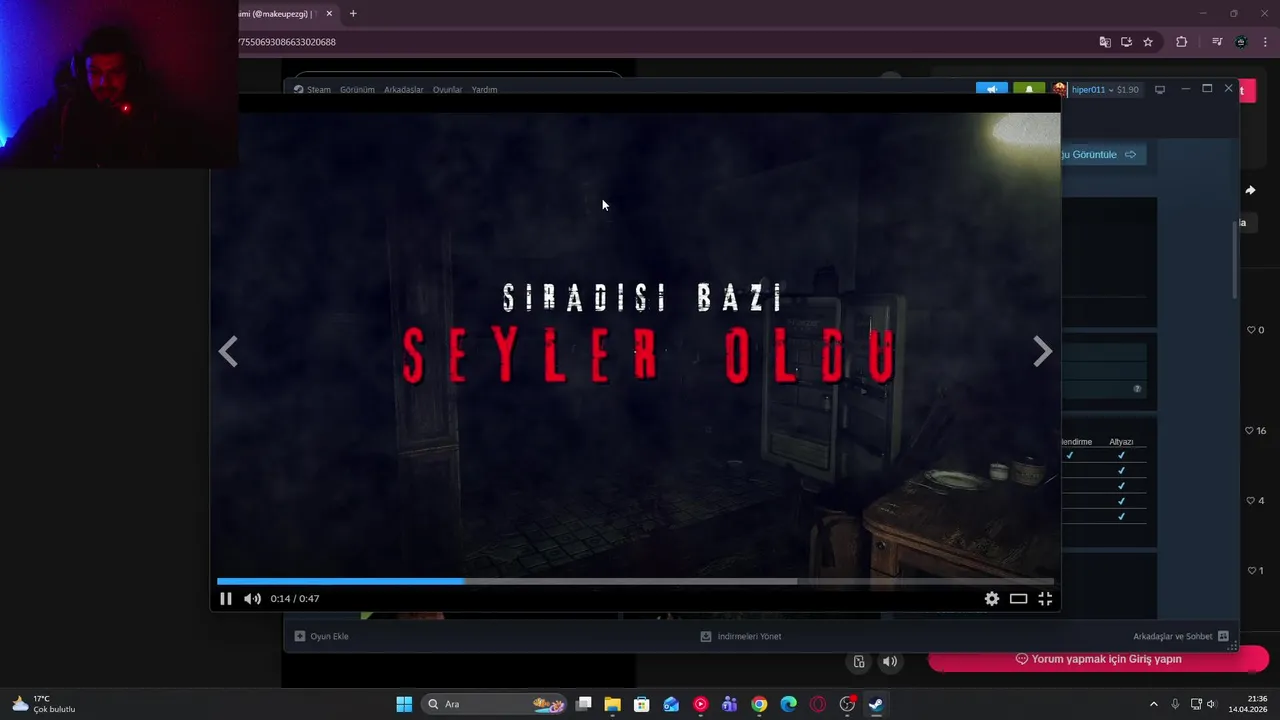
Task: Open a new browser tab
Action: [x=353, y=14]
